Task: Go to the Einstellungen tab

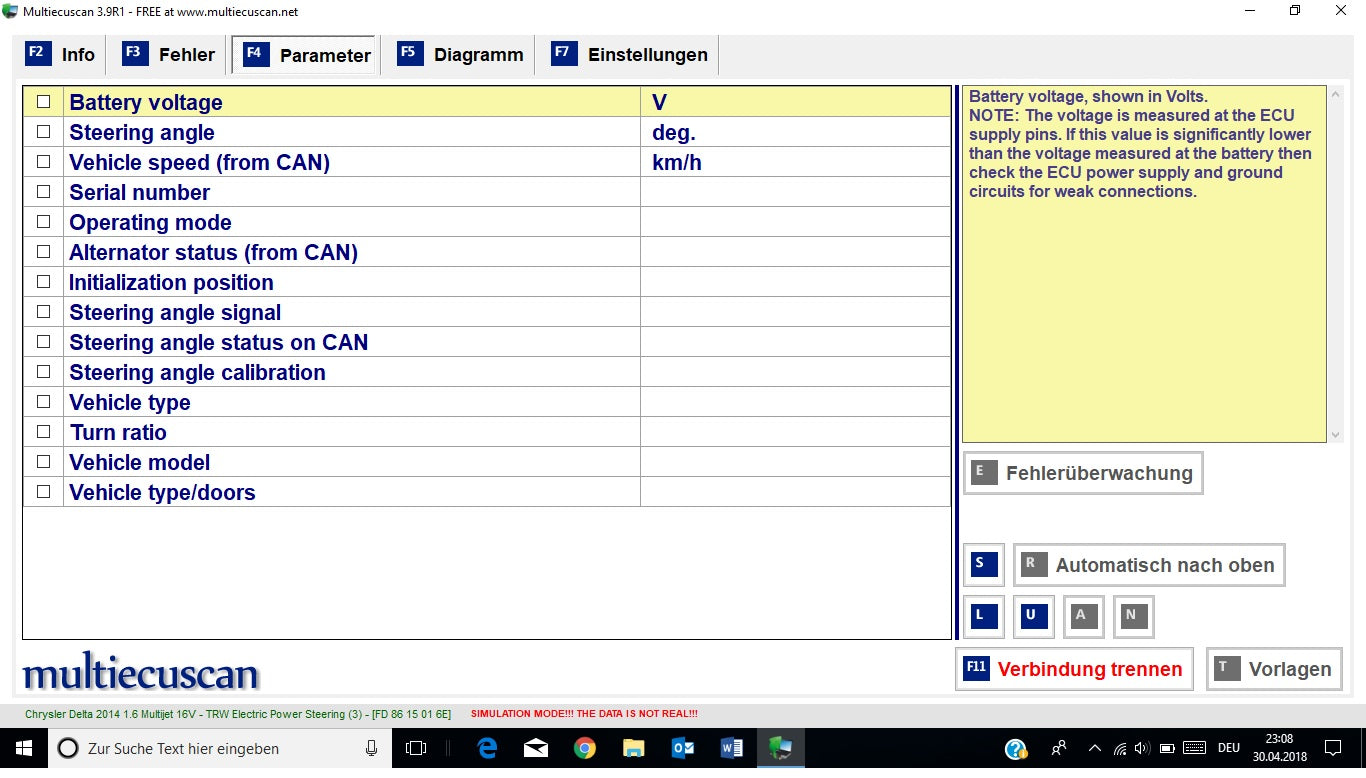Action: pyautogui.click(x=630, y=55)
